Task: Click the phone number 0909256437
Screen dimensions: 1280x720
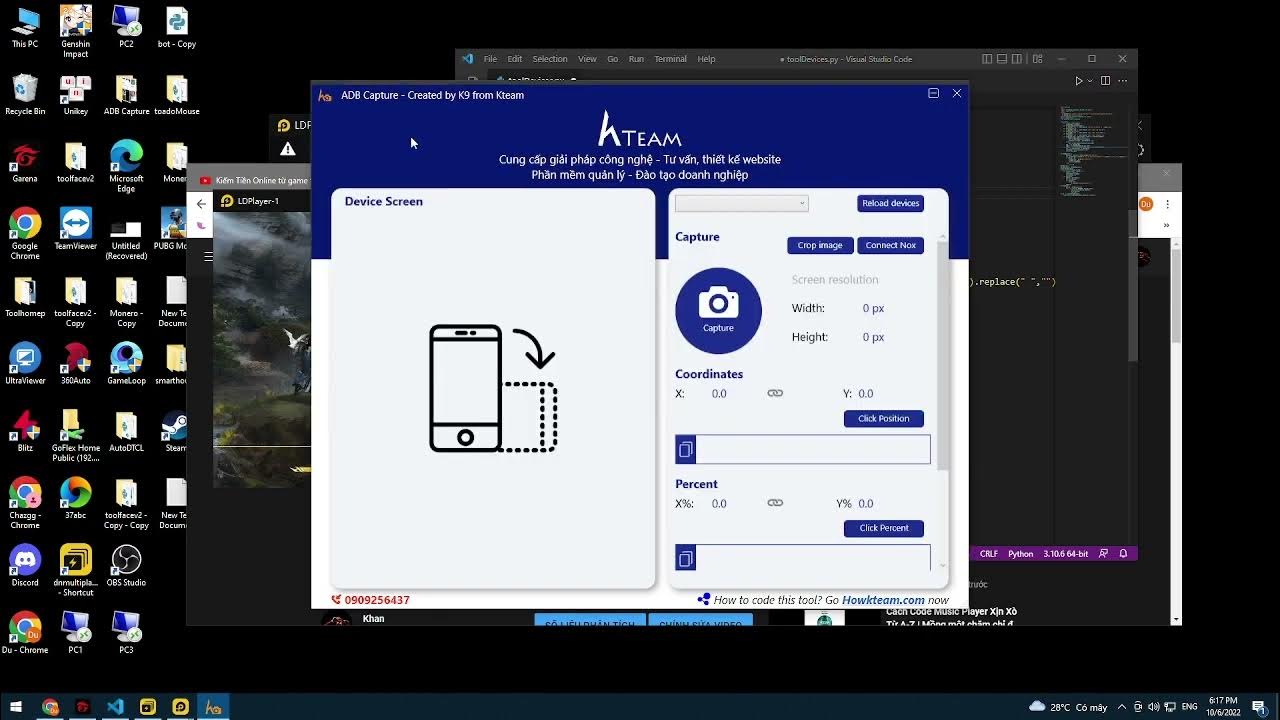Action: (x=376, y=600)
